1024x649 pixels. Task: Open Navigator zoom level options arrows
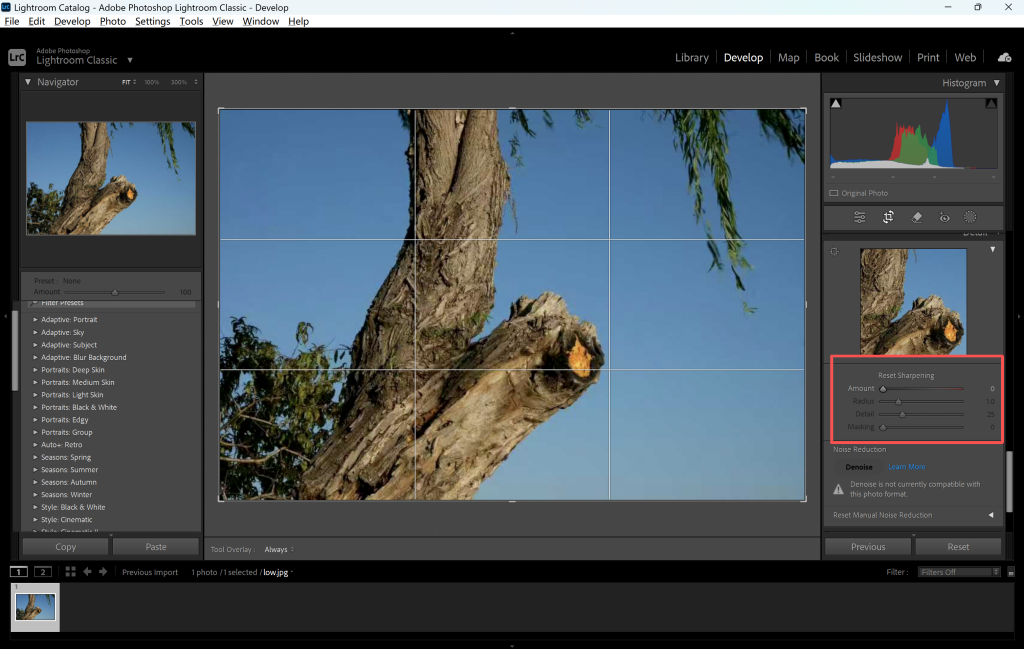pyautogui.click(x=196, y=82)
